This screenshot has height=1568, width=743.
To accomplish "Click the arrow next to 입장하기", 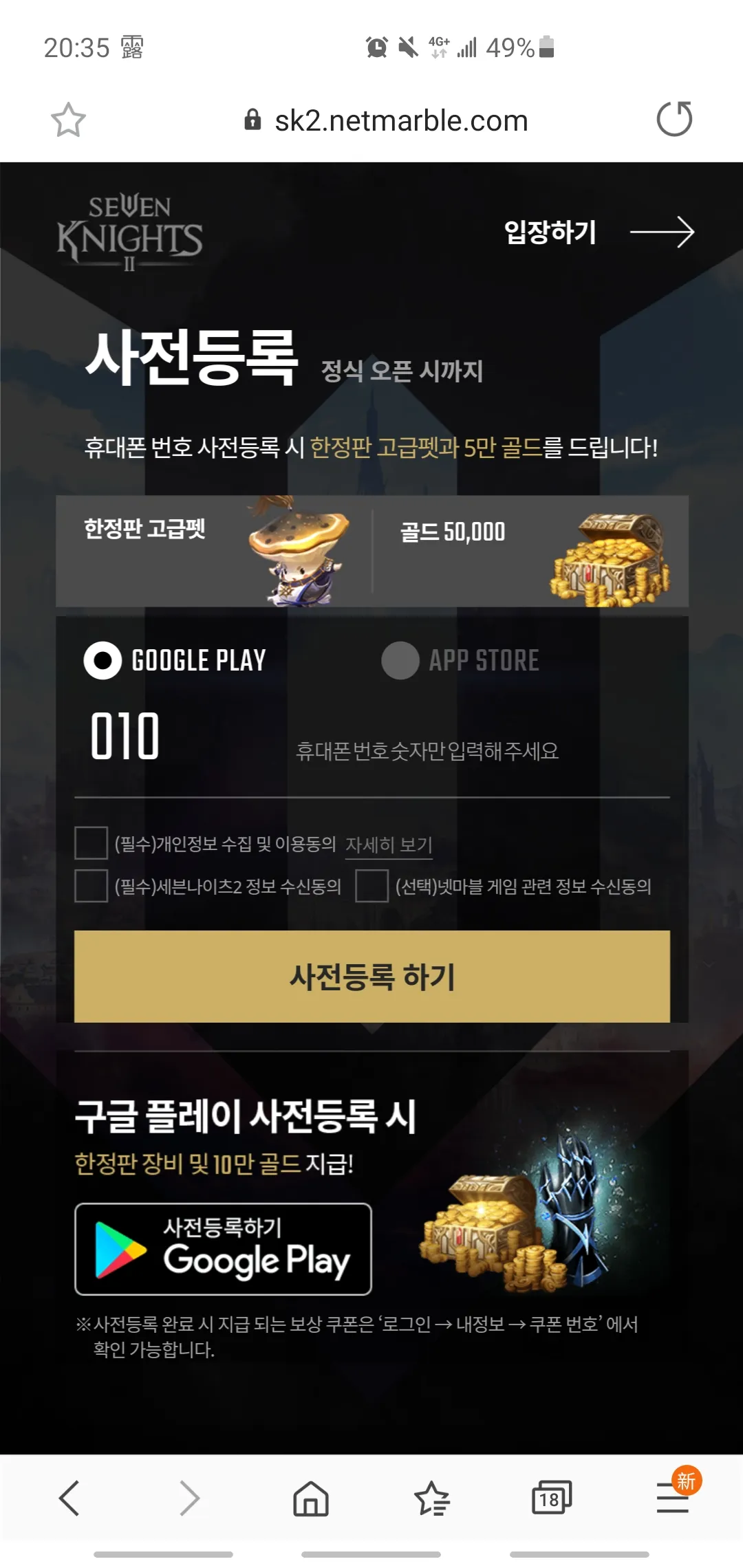I will click(x=662, y=232).
